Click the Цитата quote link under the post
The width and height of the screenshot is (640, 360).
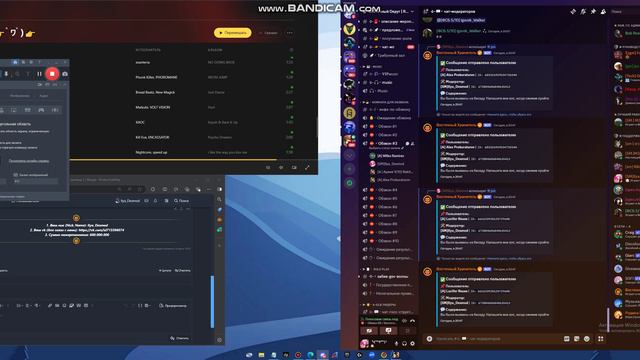tap(165, 270)
